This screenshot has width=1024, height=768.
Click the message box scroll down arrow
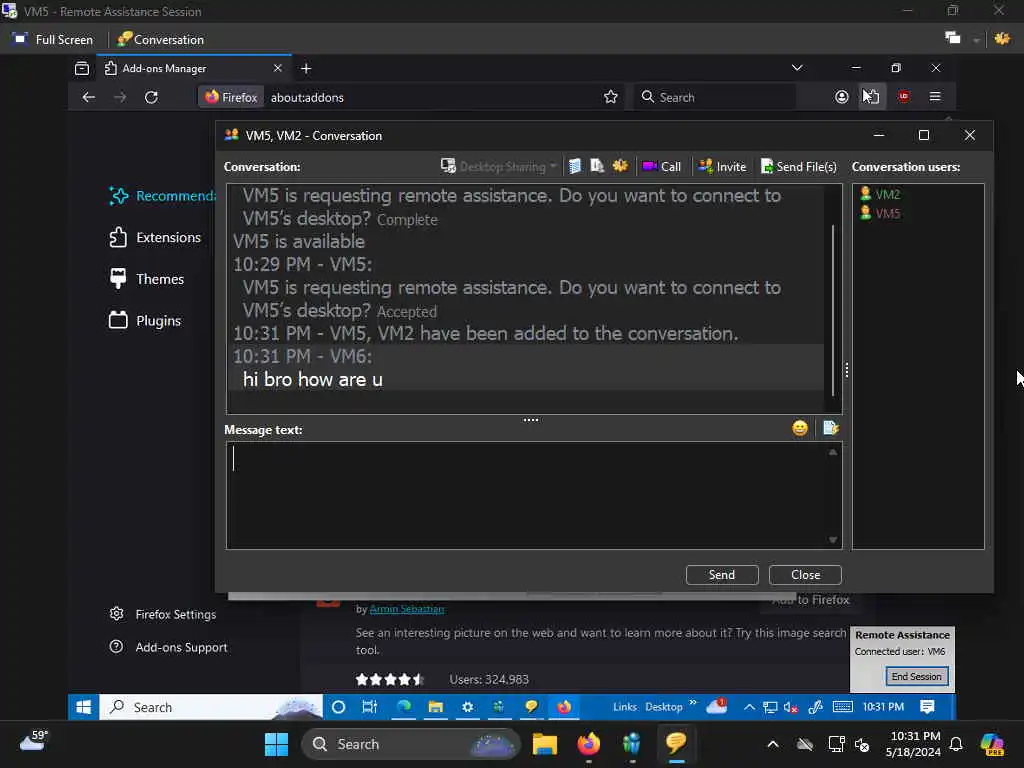tap(833, 539)
